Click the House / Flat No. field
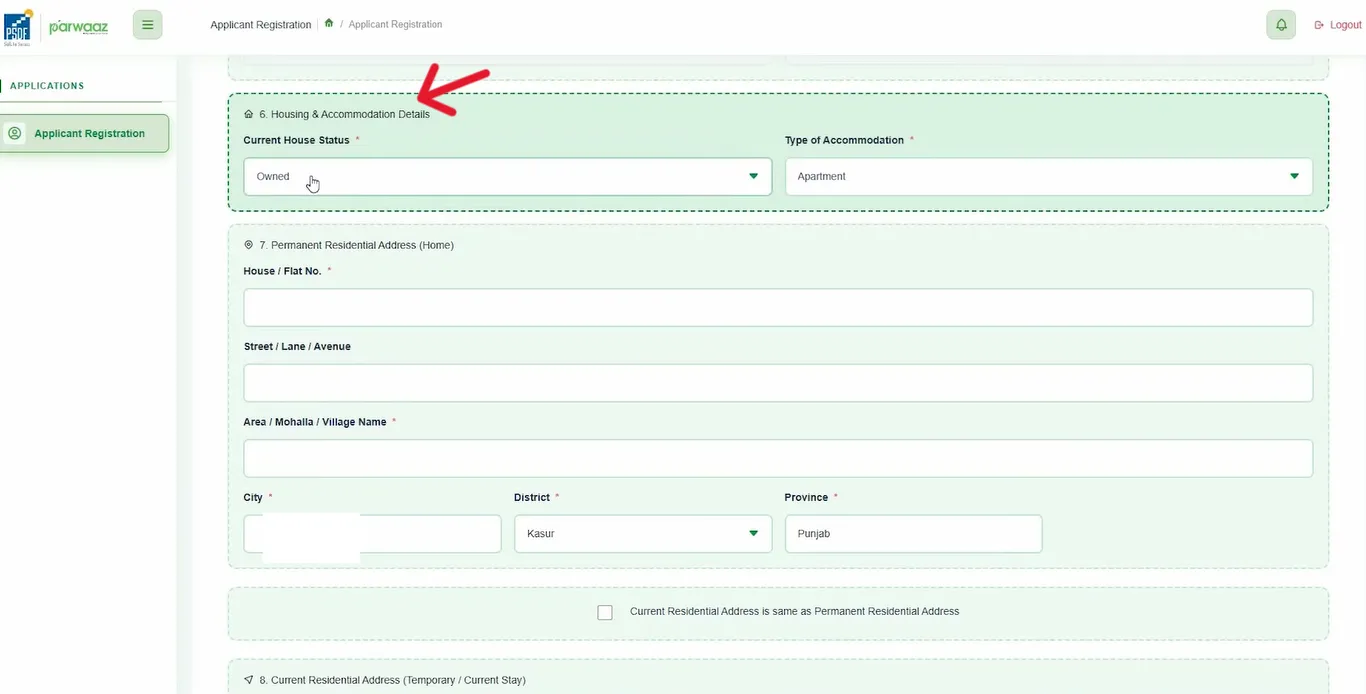This screenshot has width=1366, height=694. point(778,307)
